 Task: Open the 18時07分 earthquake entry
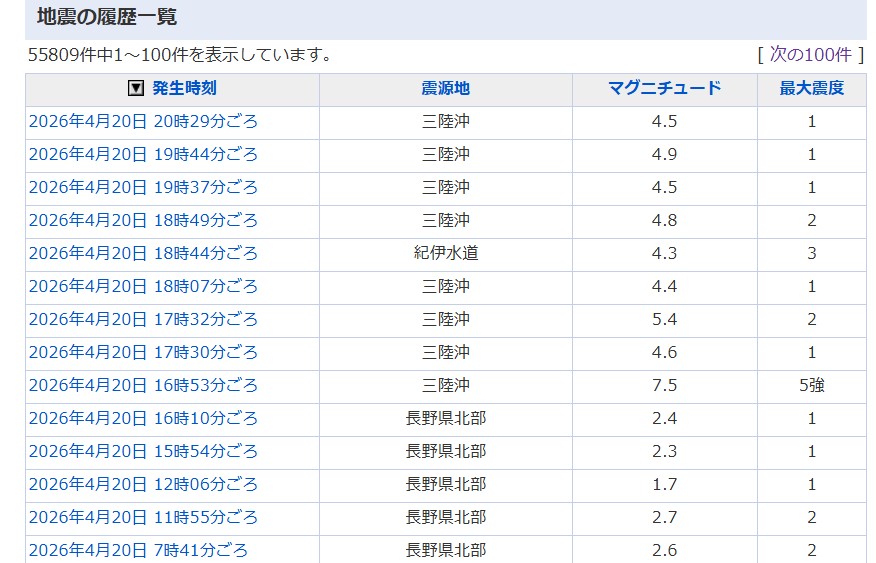[143, 287]
